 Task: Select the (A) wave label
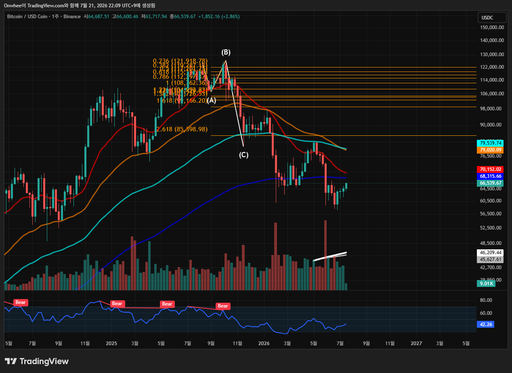[x=211, y=100]
